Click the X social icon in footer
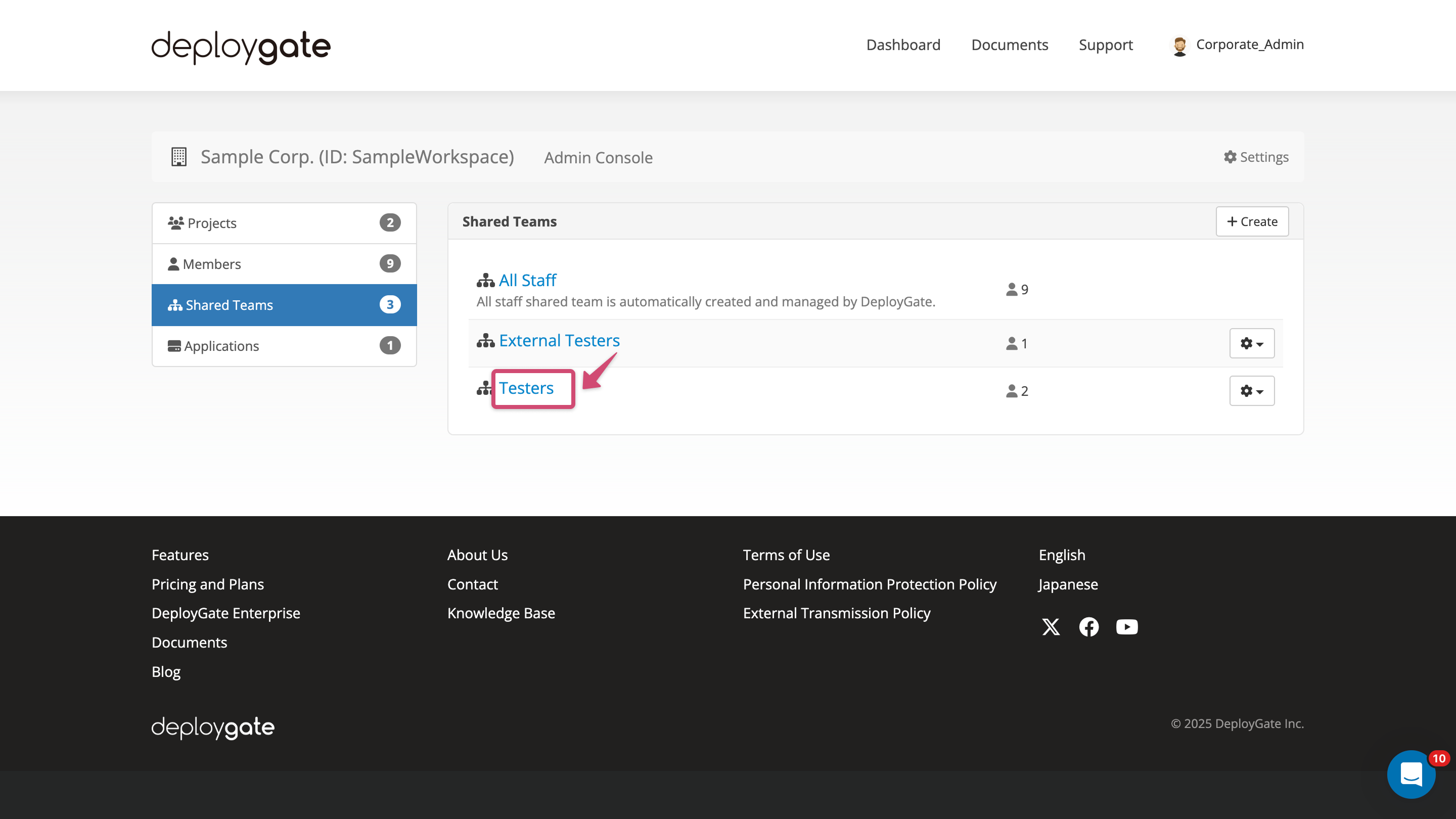The image size is (1456, 819). pyautogui.click(x=1050, y=626)
